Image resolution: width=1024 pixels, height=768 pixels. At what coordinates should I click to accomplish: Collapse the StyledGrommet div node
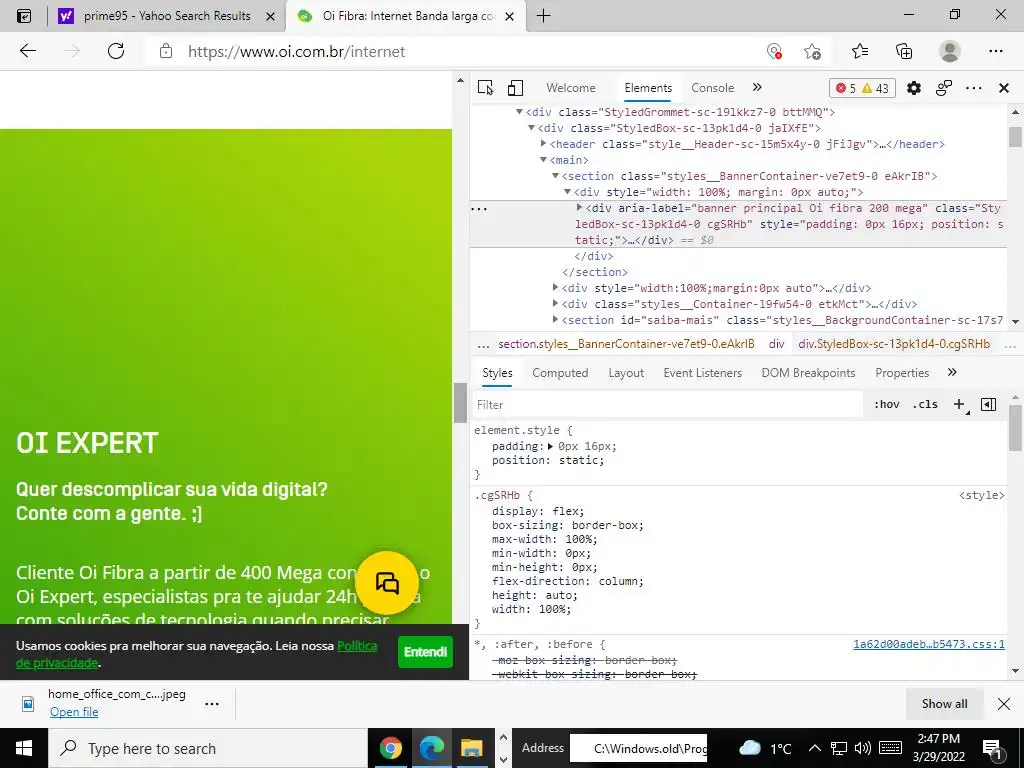[519, 112]
